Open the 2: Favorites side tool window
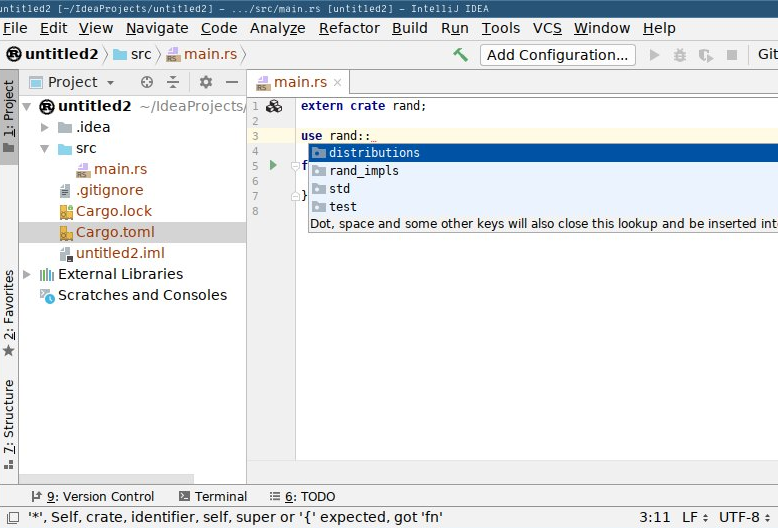778x528 pixels. [9, 313]
